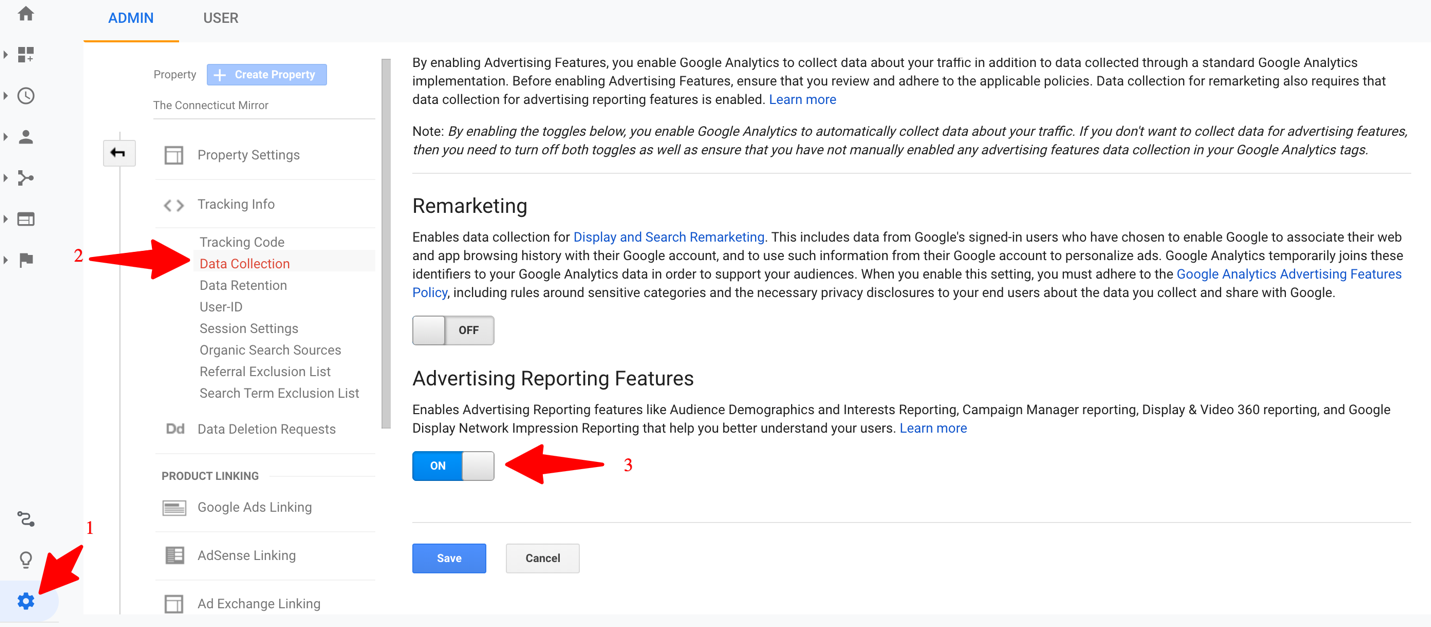Open Ad Exchange Linking menu item
The width and height of the screenshot is (1431, 627).
[x=259, y=604]
